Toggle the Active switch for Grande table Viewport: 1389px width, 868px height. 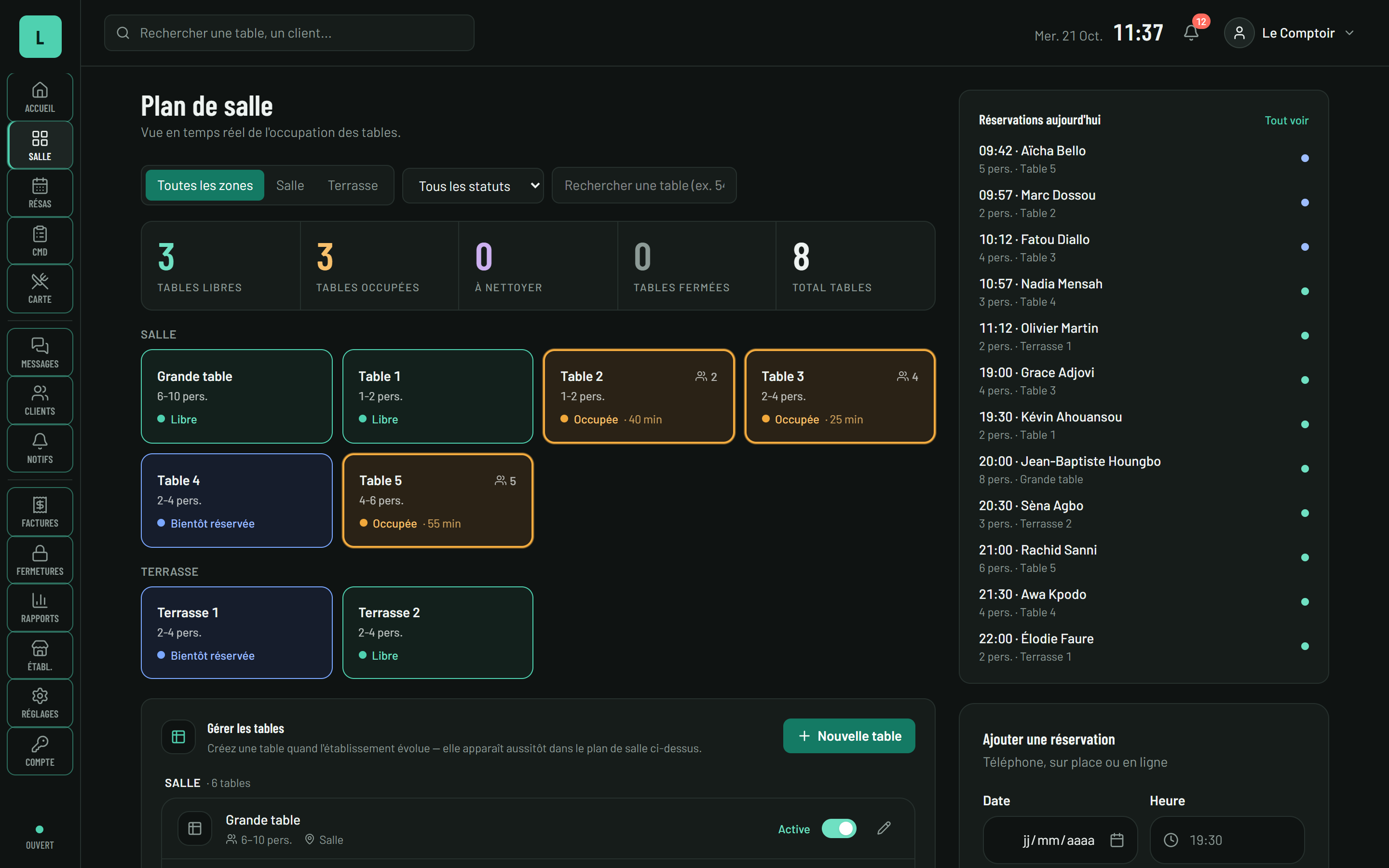839,828
